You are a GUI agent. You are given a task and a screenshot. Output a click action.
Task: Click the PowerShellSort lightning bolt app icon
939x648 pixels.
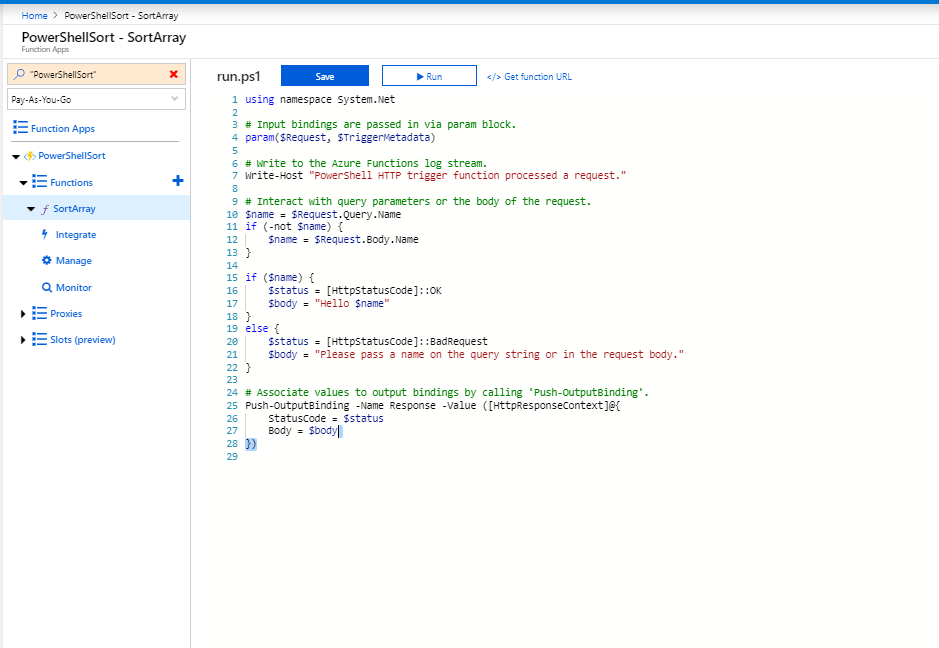[29, 156]
